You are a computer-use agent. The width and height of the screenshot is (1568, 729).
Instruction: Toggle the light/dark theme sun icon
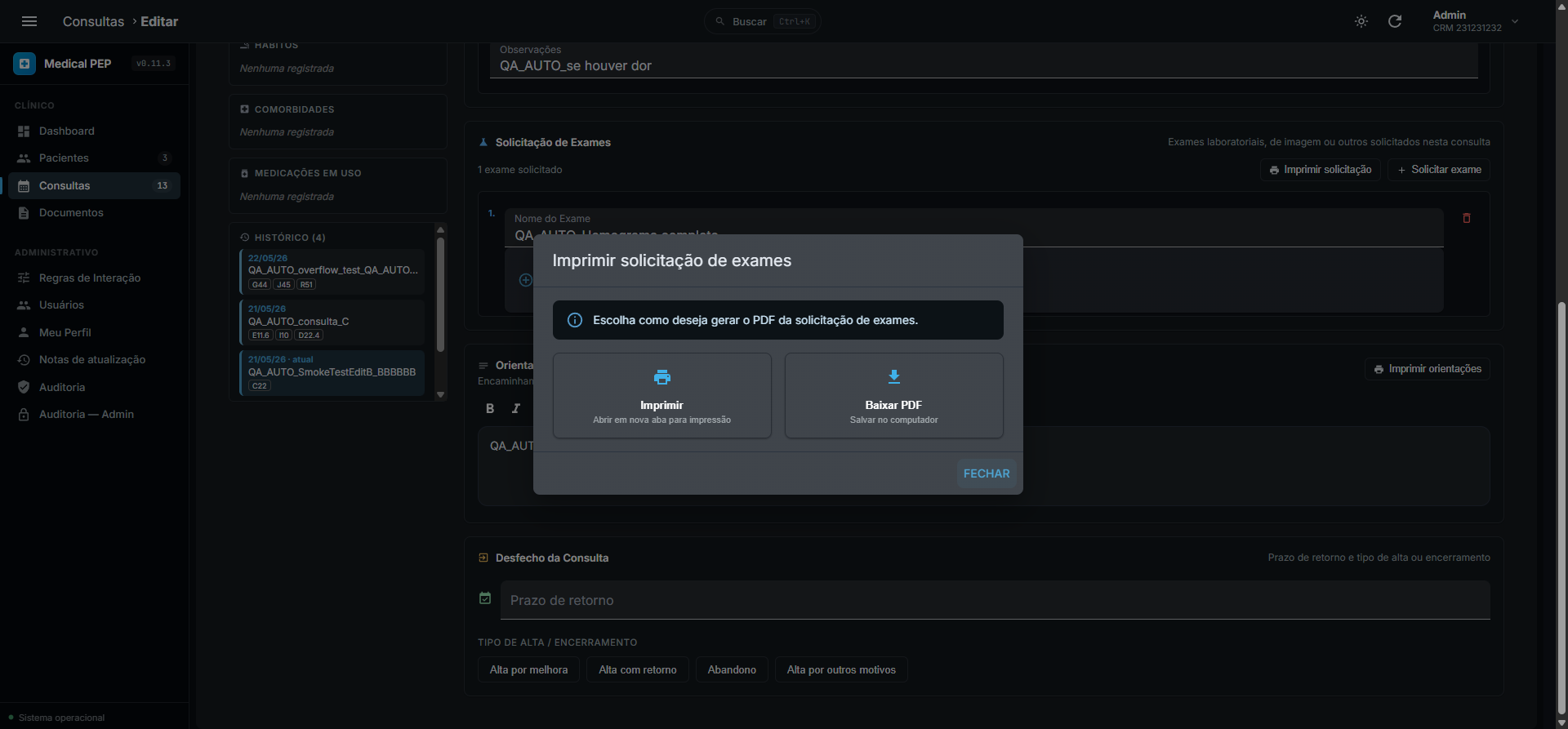pos(1361,21)
